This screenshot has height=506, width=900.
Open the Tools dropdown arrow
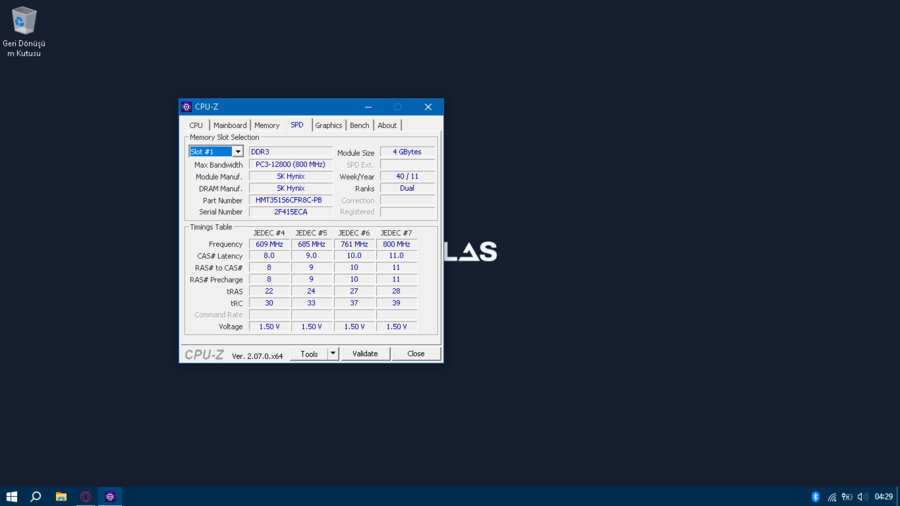point(333,353)
